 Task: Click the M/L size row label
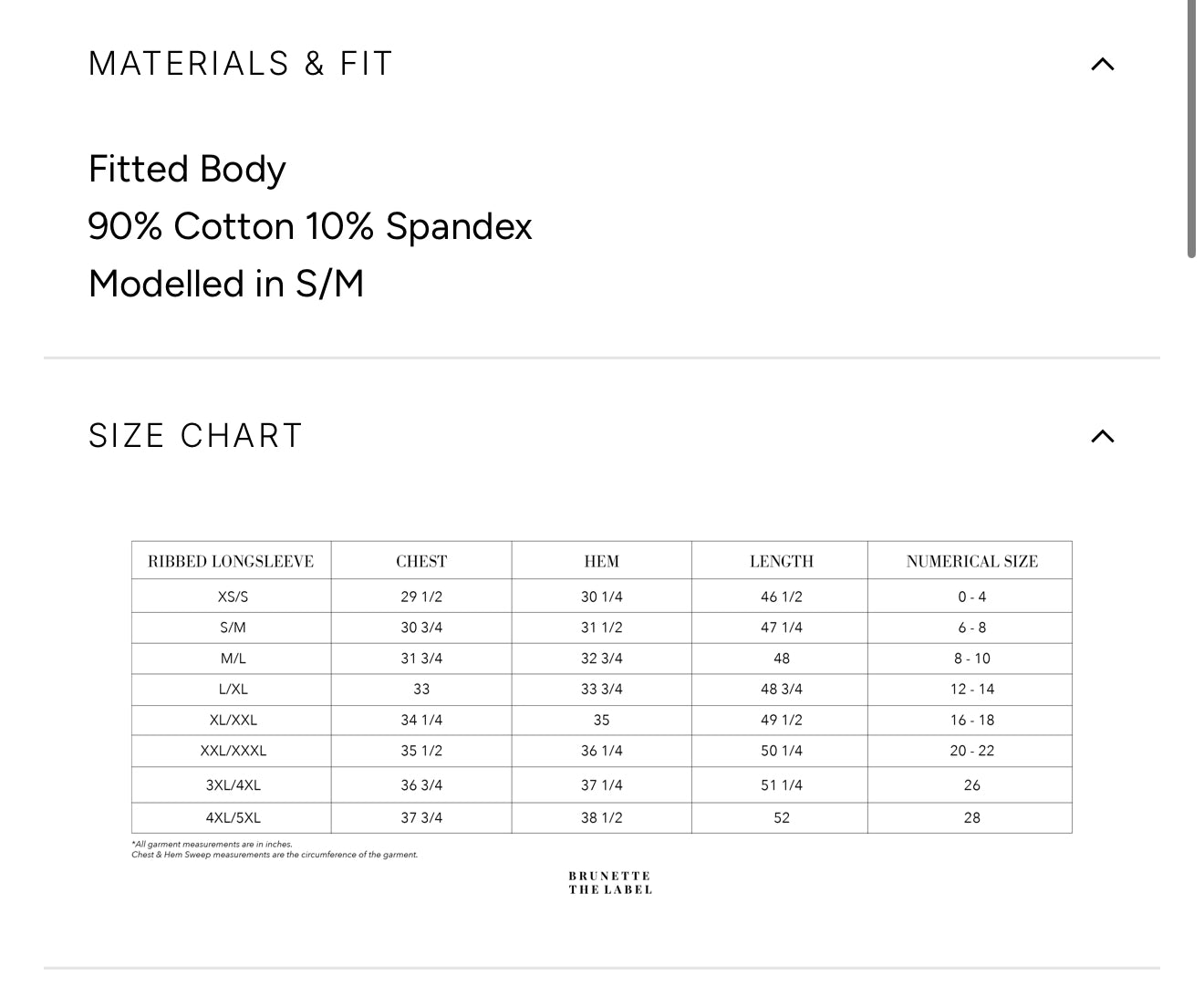[233, 659]
